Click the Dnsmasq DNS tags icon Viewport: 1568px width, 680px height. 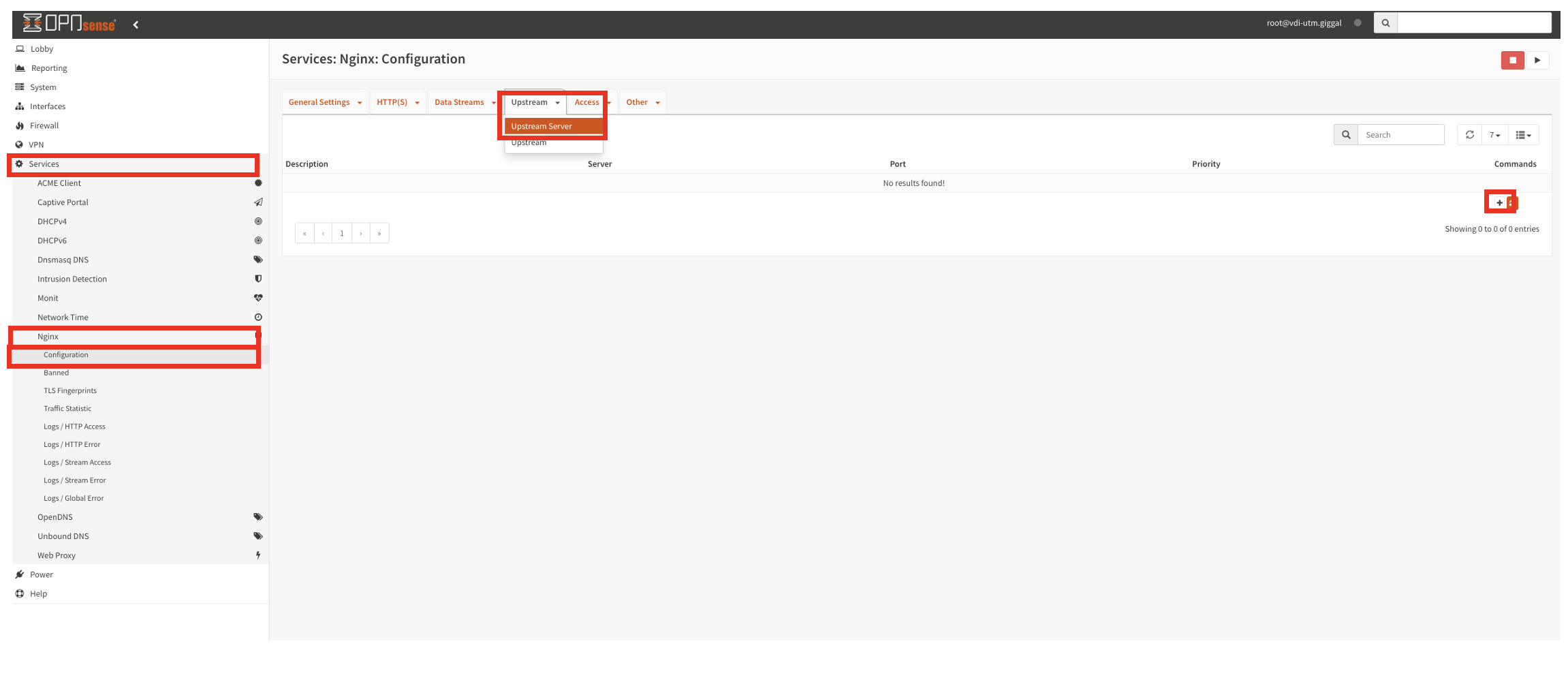point(258,260)
